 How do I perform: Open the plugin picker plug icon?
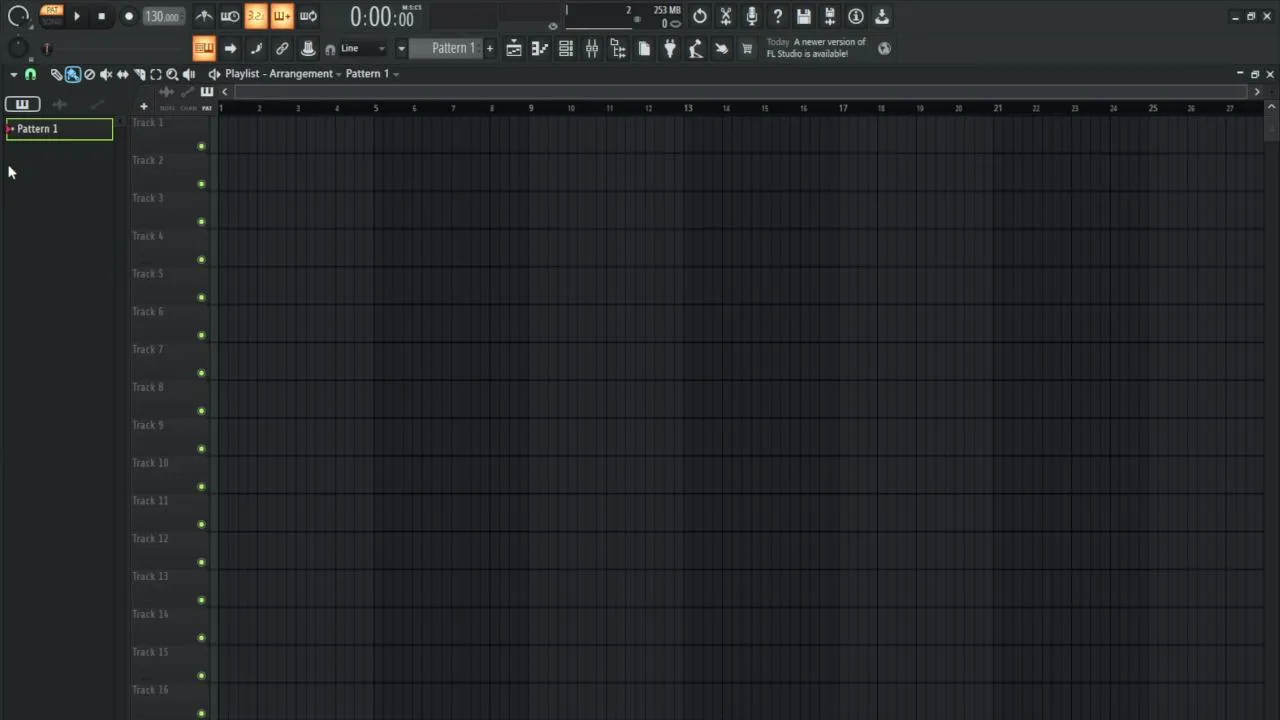[670, 48]
